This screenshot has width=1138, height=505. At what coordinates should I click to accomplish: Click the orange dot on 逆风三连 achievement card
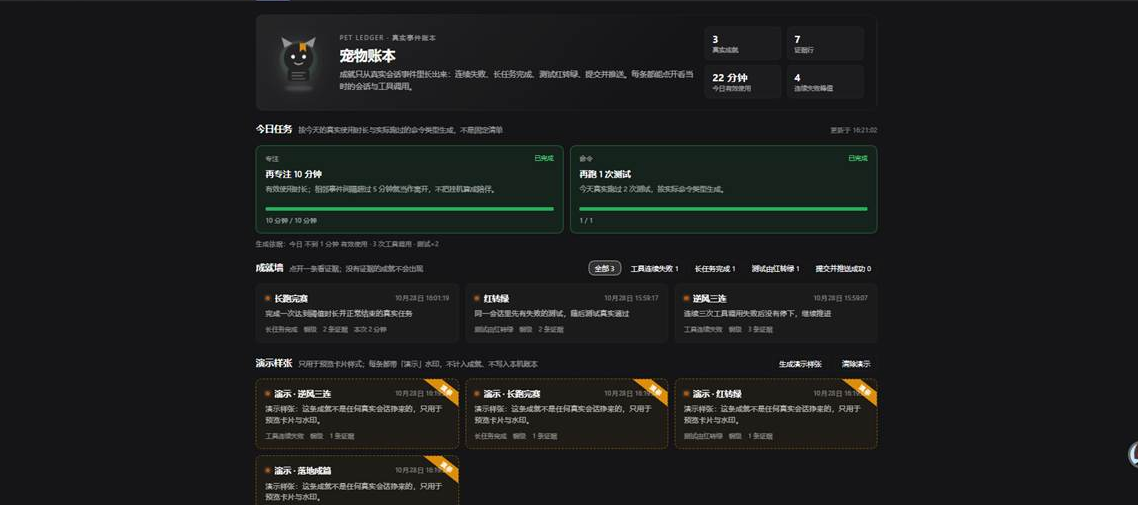685,298
